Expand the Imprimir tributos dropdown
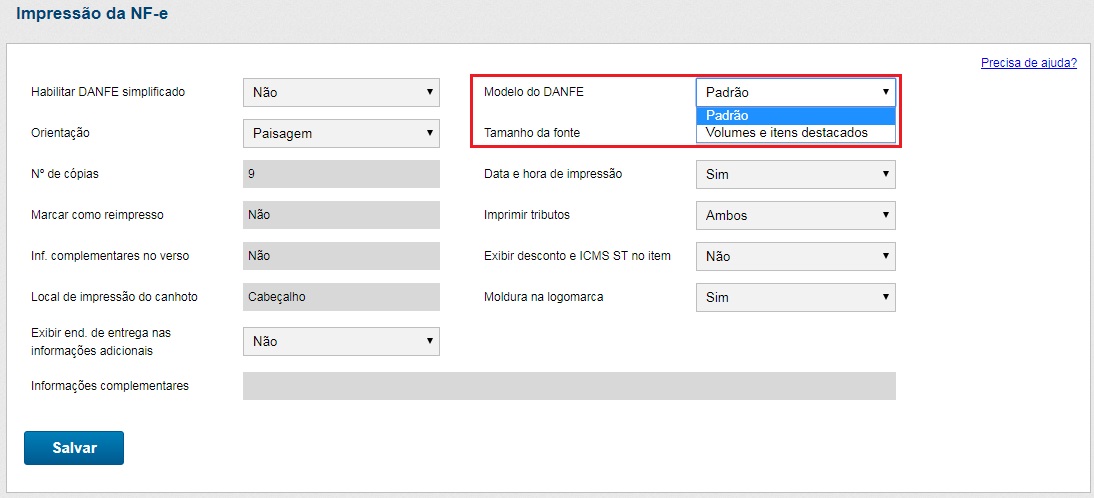 tap(795, 215)
